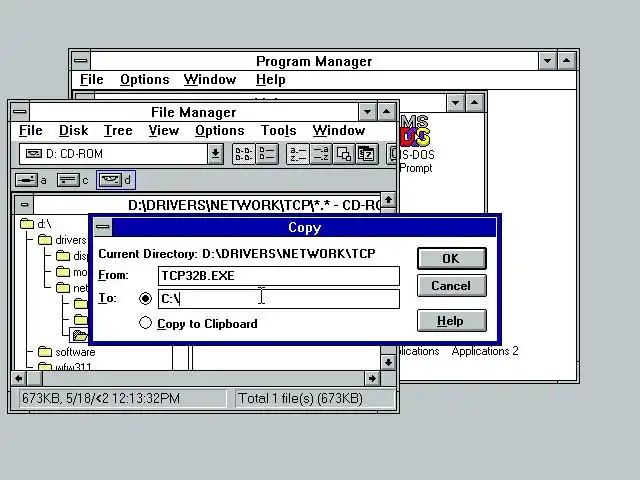Select the wfw311 folder in tree
Screen dimensions: 640x480
point(64,366)
